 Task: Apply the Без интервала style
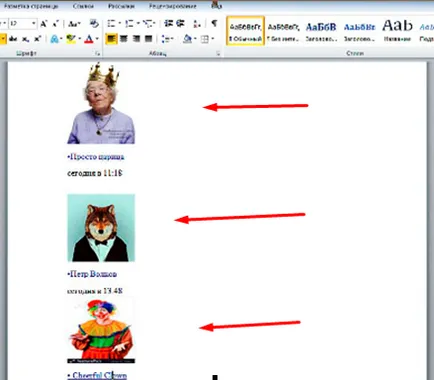pos(283,31)
